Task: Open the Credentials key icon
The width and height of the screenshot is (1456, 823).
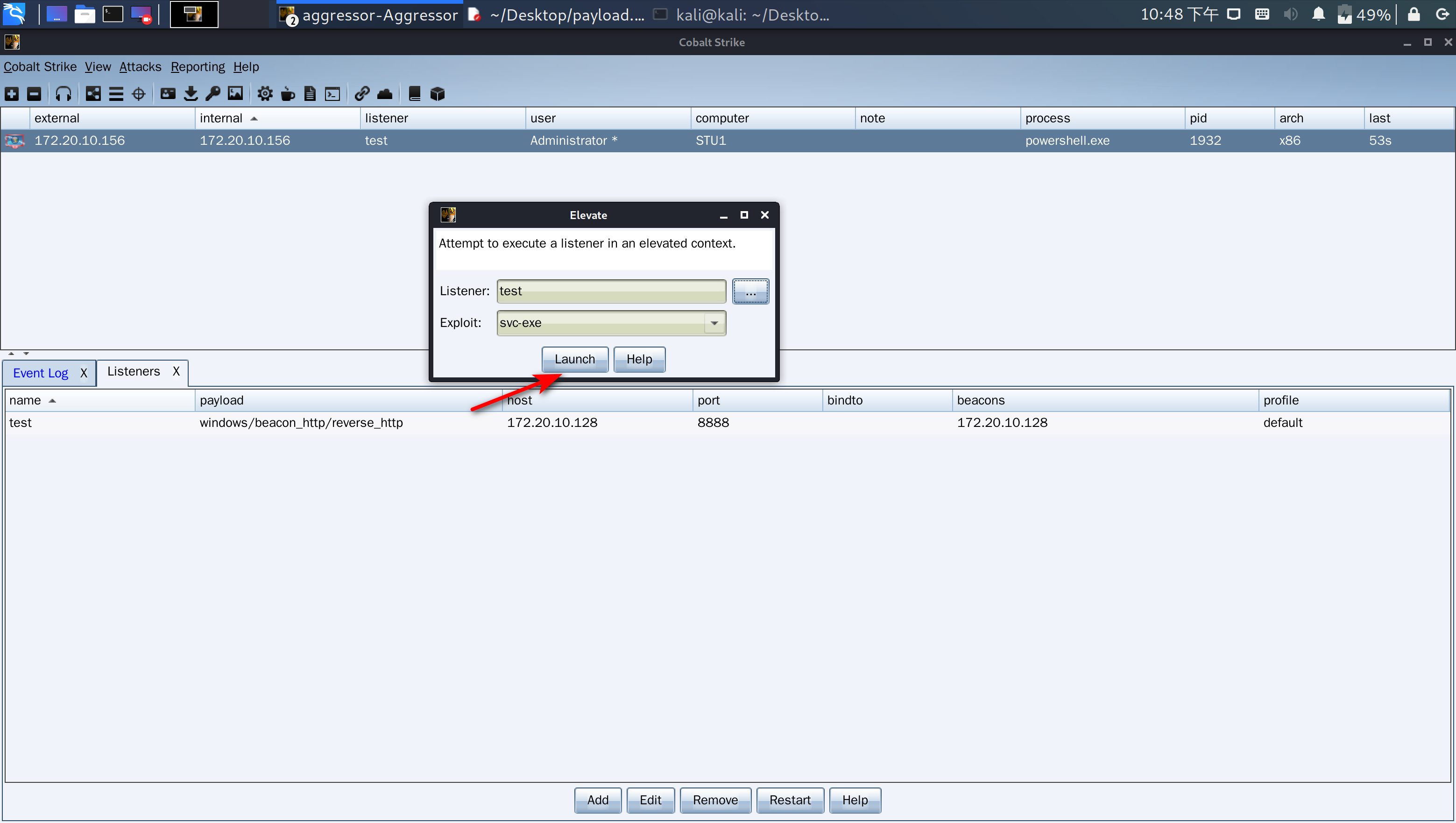Action: coord(212,94)
